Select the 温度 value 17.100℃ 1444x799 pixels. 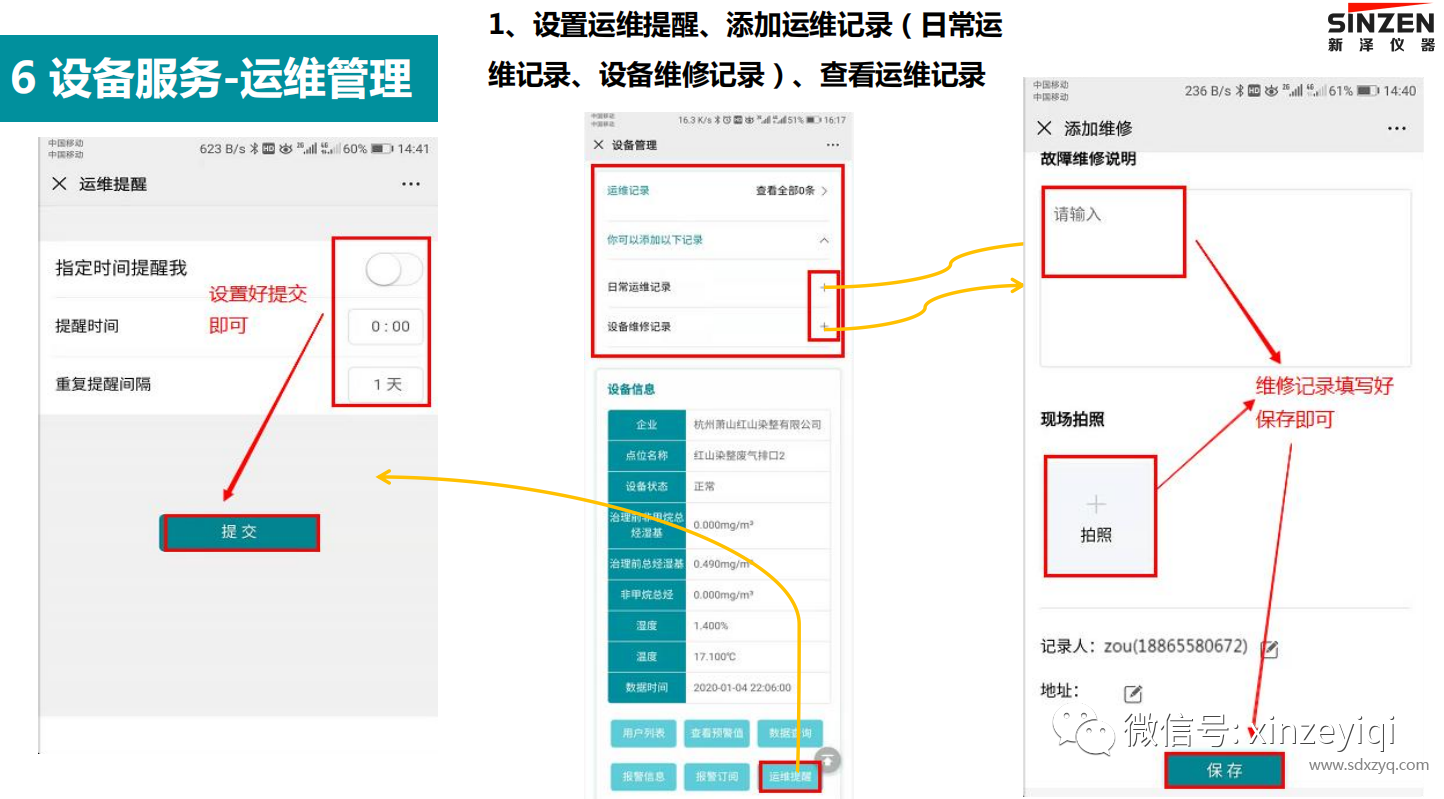coord(715,657)
